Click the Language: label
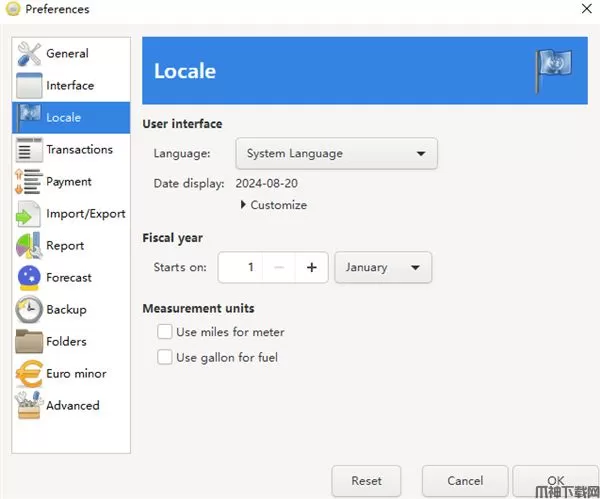 pos(182,153)
